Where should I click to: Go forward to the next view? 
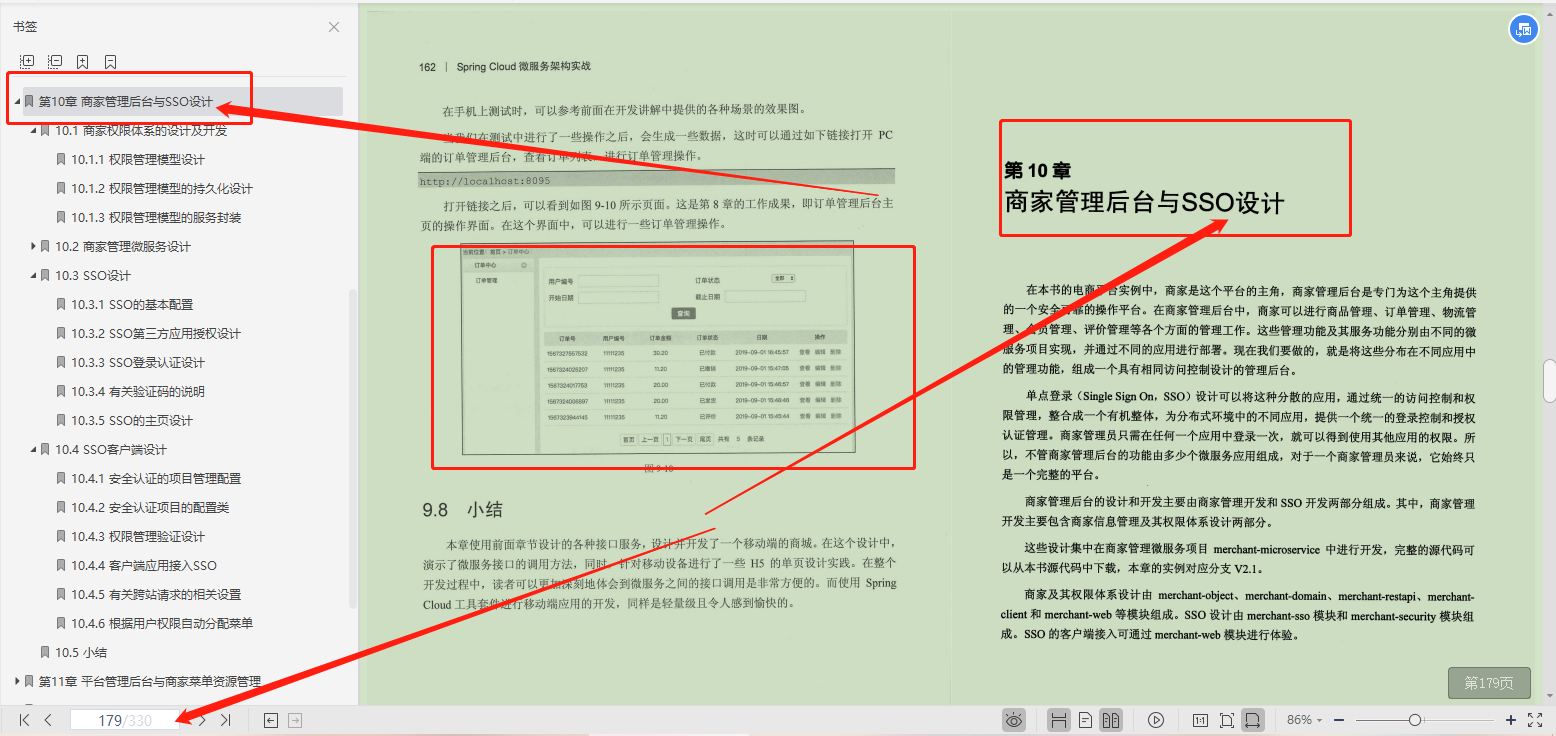coord(295,720)
